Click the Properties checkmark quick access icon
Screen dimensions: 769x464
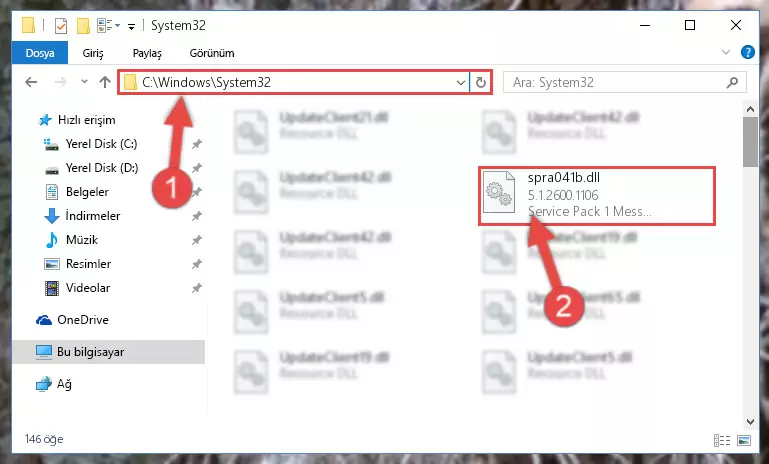(x=61, y=26)
